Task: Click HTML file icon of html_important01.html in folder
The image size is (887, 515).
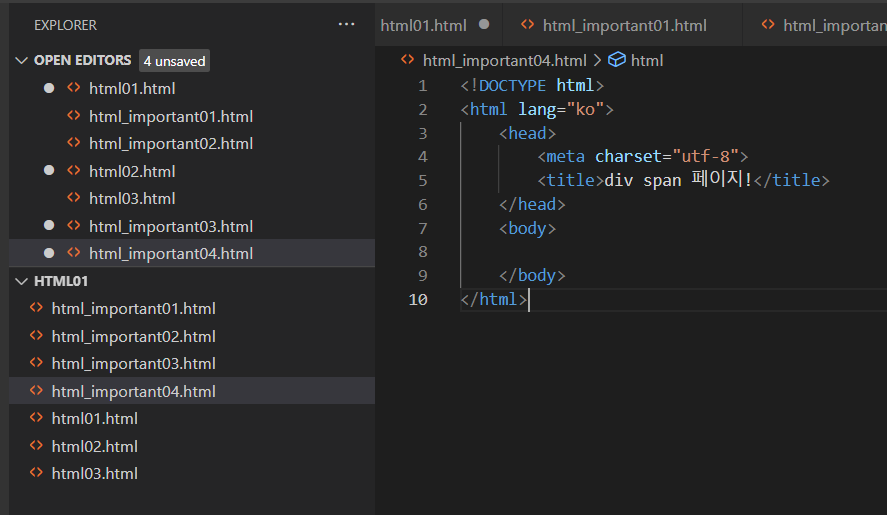Action: coord(36,307)
